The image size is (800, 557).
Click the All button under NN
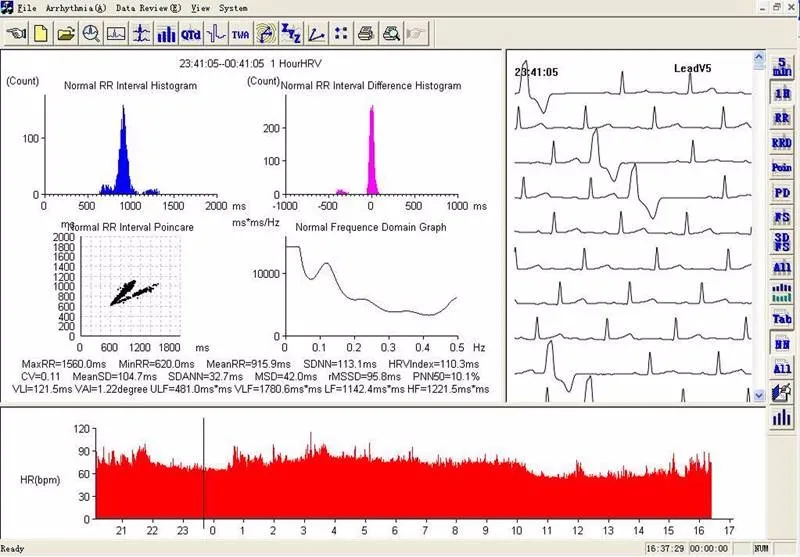(x=782, y=368)
